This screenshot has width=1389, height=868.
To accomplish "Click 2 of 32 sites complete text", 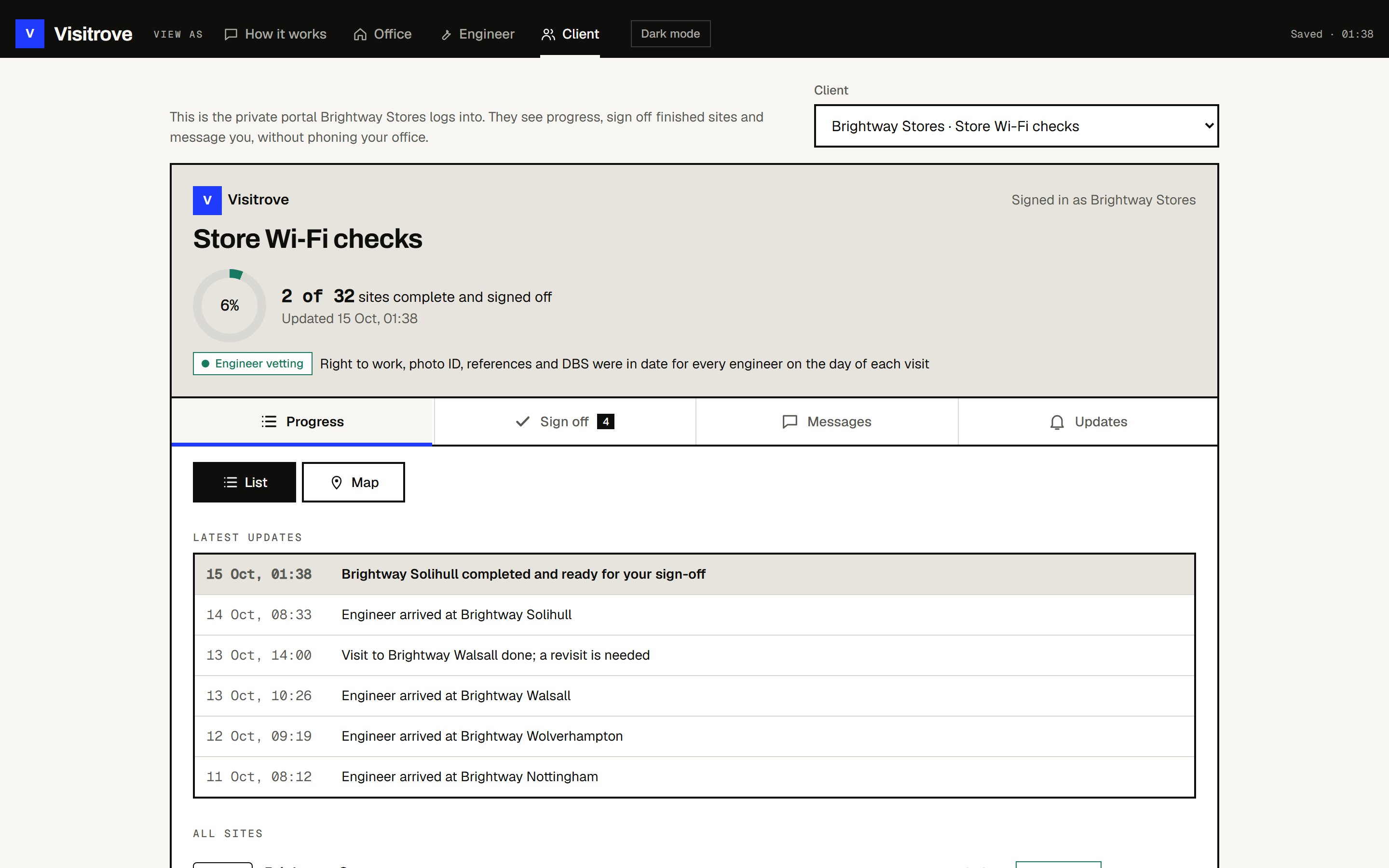I will point(416,296).
